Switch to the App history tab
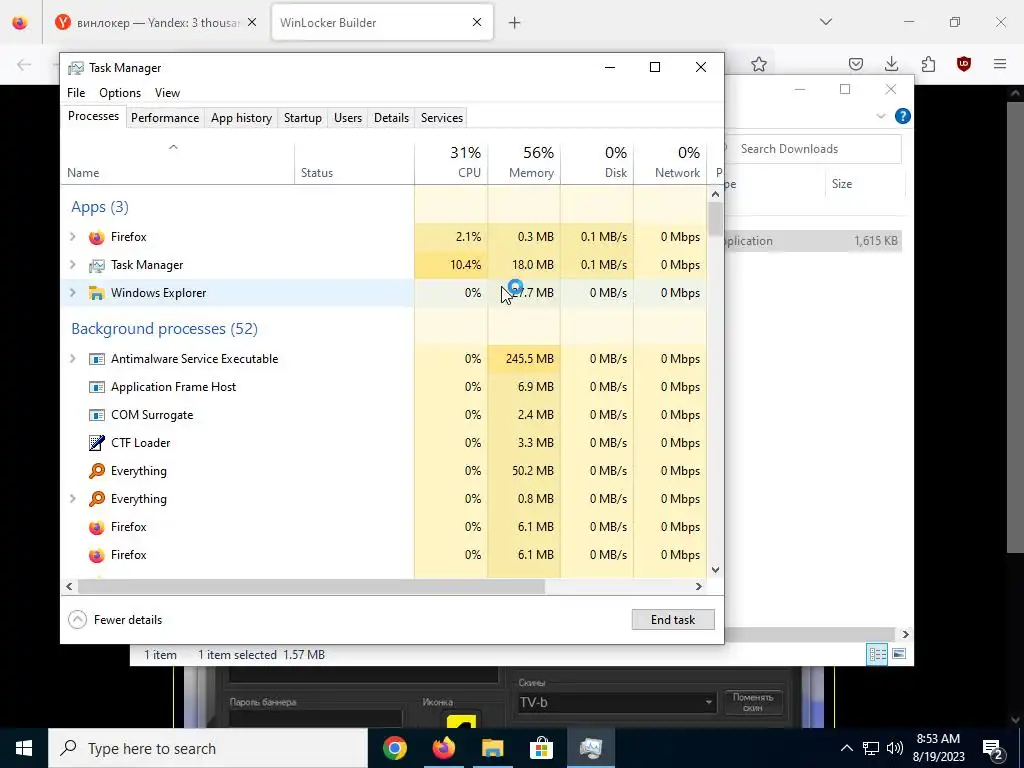 coord(241,118)
